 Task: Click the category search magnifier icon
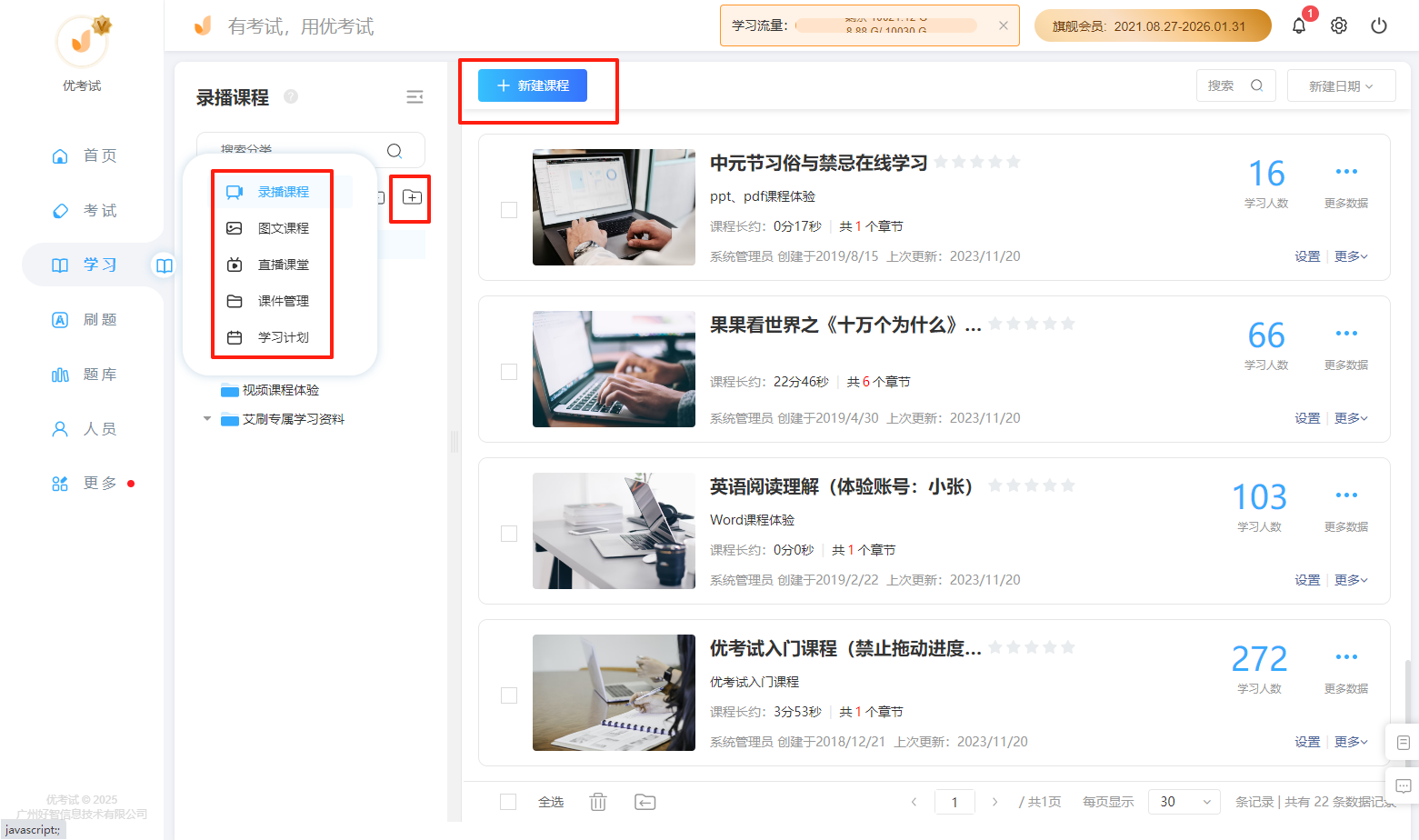(395, 151)
